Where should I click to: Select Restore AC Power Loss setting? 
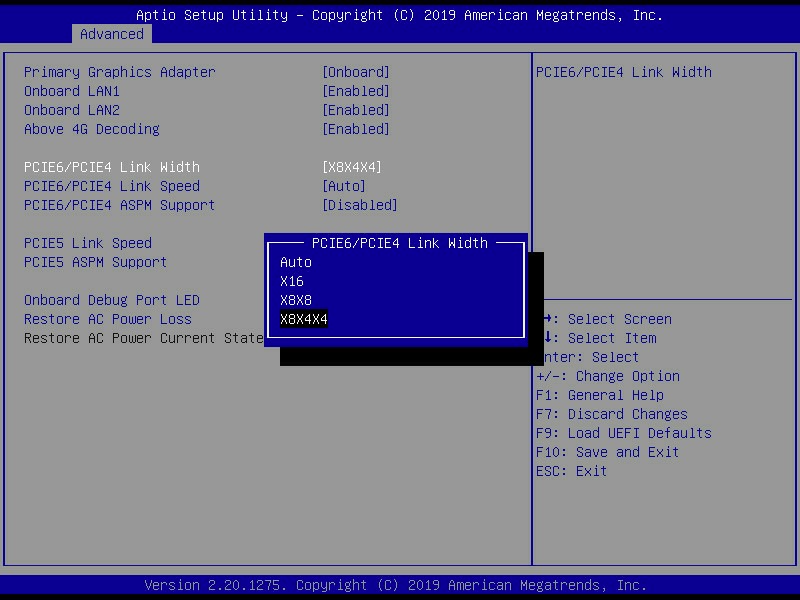108,319
